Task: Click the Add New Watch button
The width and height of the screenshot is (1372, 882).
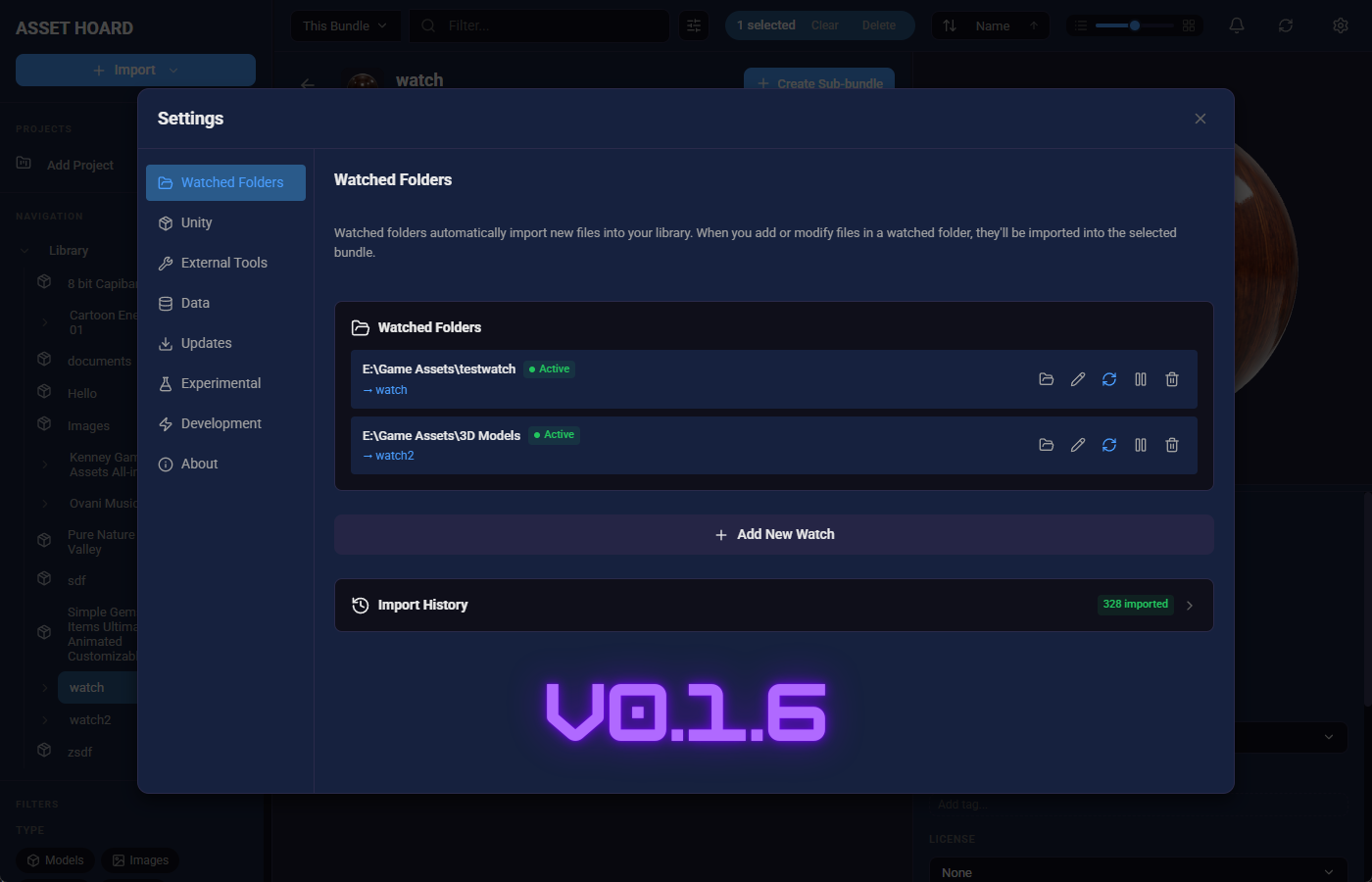Action: click(773, 534)
